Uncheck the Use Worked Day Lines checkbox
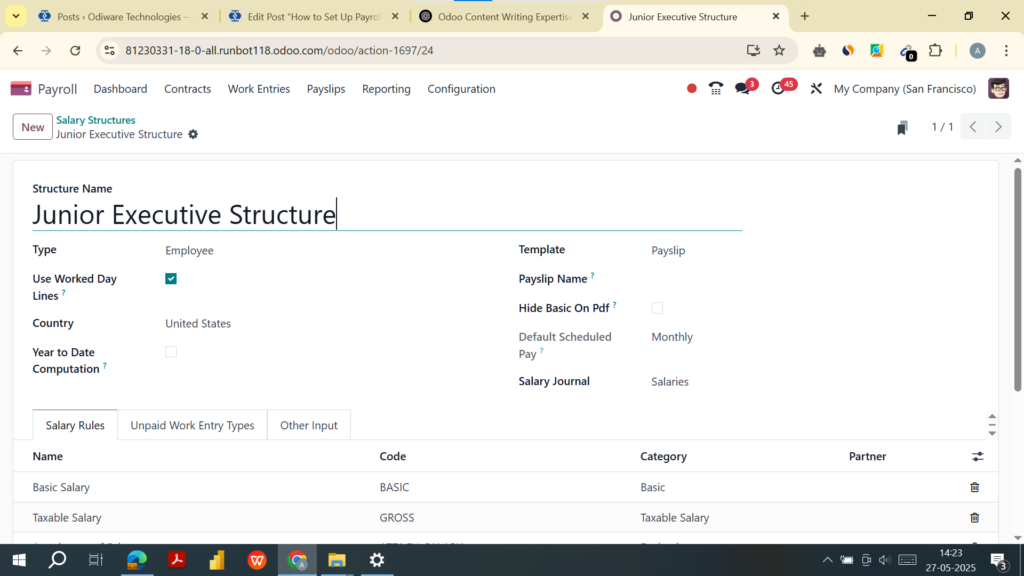 click(x=170, y=278)
